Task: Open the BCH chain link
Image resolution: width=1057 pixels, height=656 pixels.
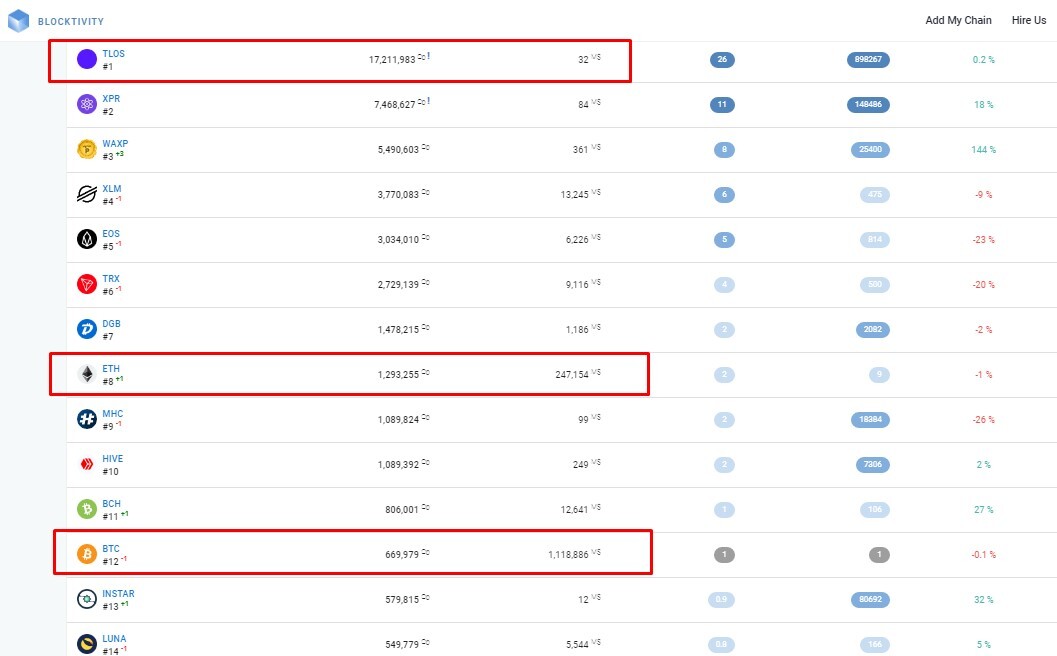Action: click(x=111, y=504)
